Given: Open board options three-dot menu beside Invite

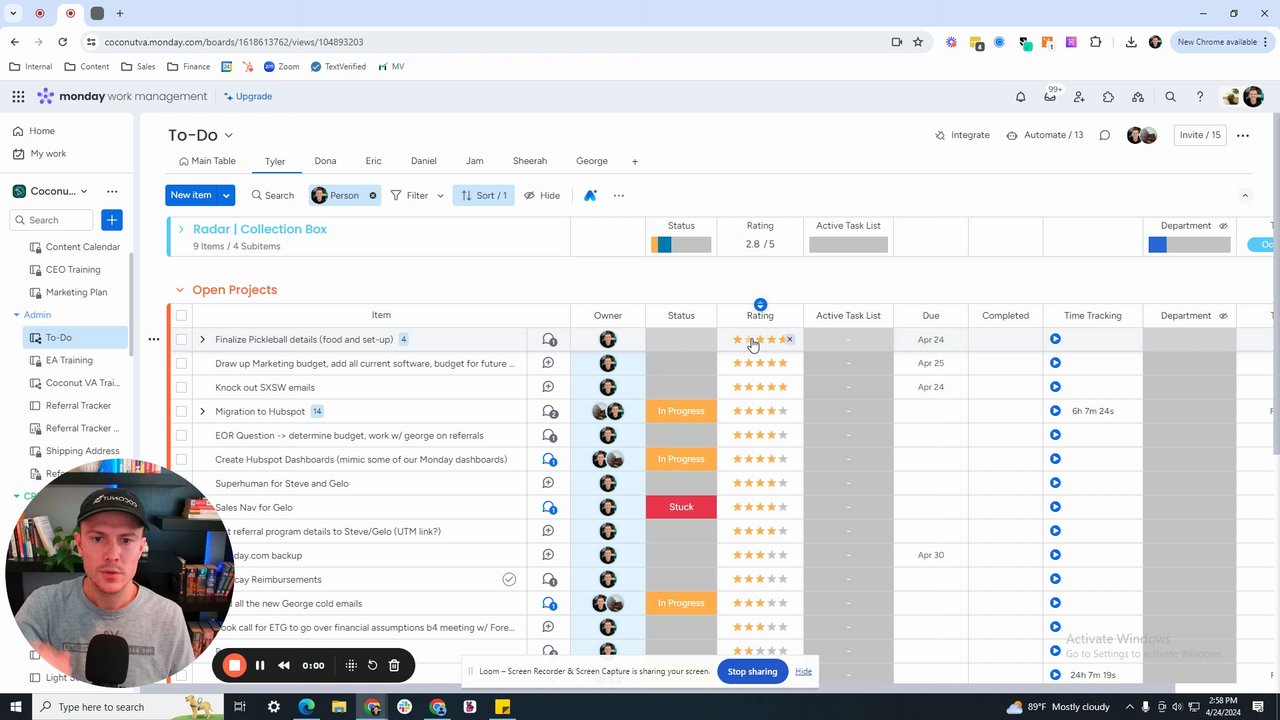Looking at the screenshot, I should click(1243, 135).
